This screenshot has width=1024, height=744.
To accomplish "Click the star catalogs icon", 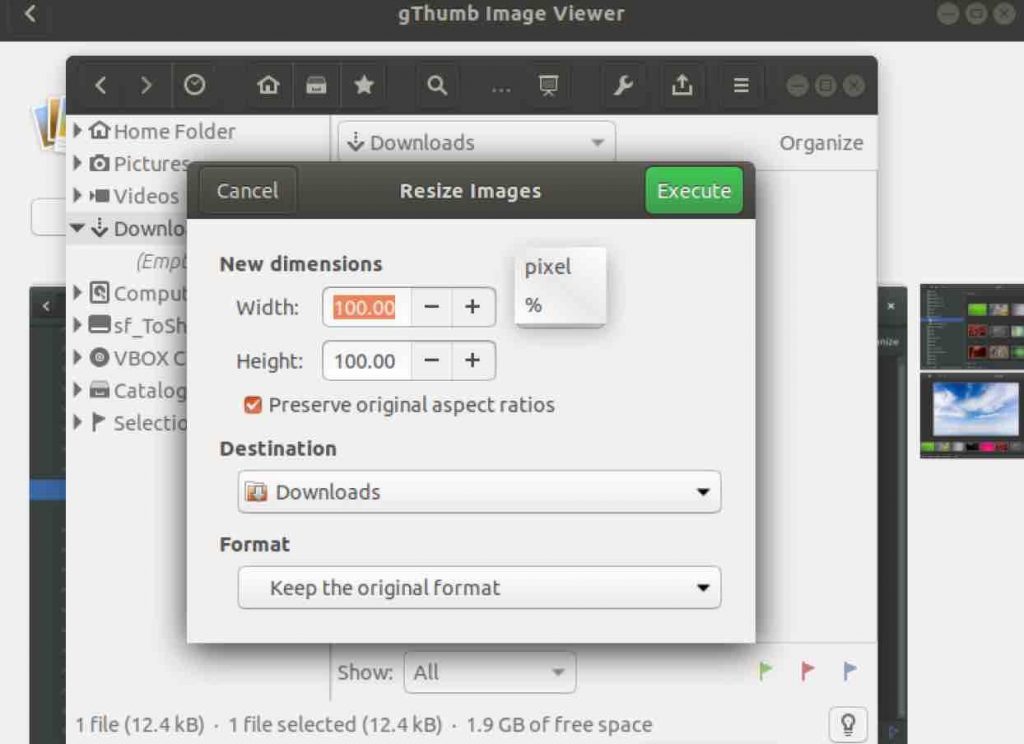I will [x=364, y=86].
